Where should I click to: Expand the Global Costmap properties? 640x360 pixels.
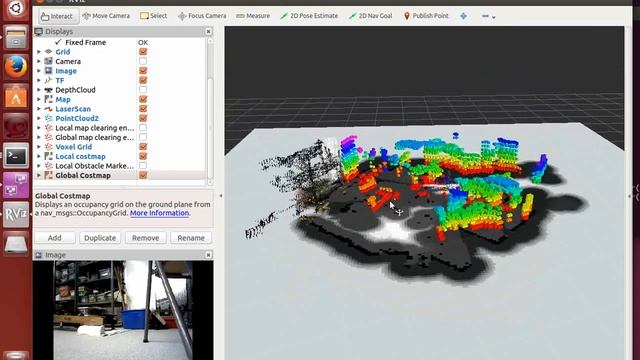tap(39, 176)
